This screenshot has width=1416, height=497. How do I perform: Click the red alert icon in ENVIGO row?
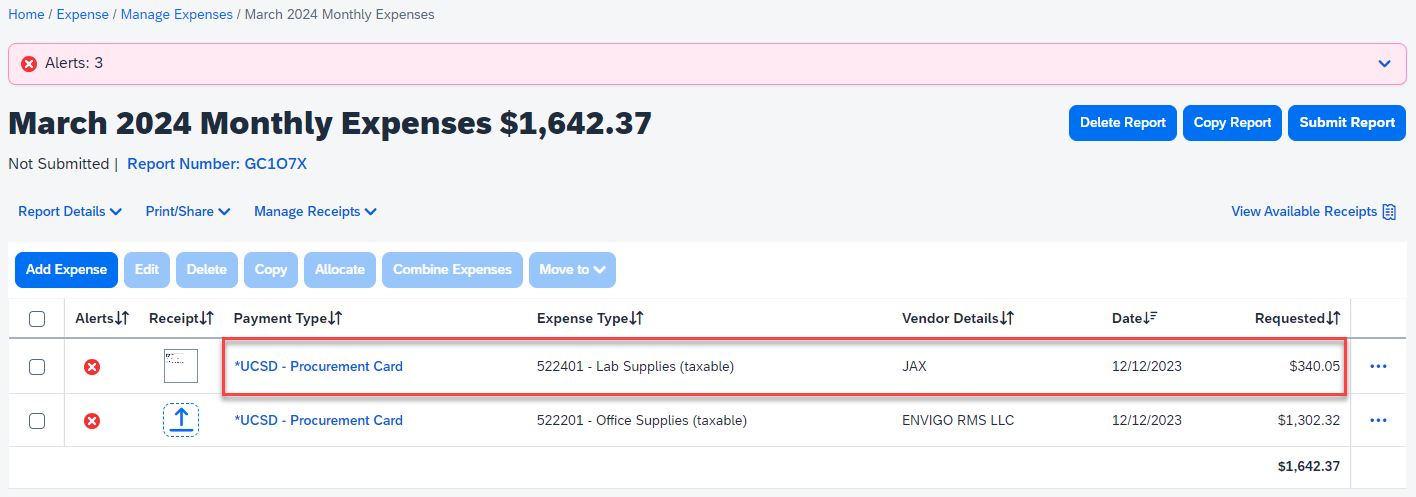(92, 421)
